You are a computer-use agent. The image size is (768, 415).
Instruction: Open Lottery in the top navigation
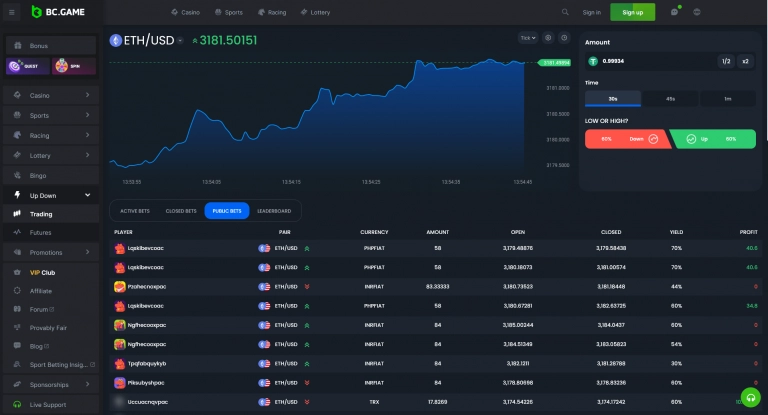point(315,12)
